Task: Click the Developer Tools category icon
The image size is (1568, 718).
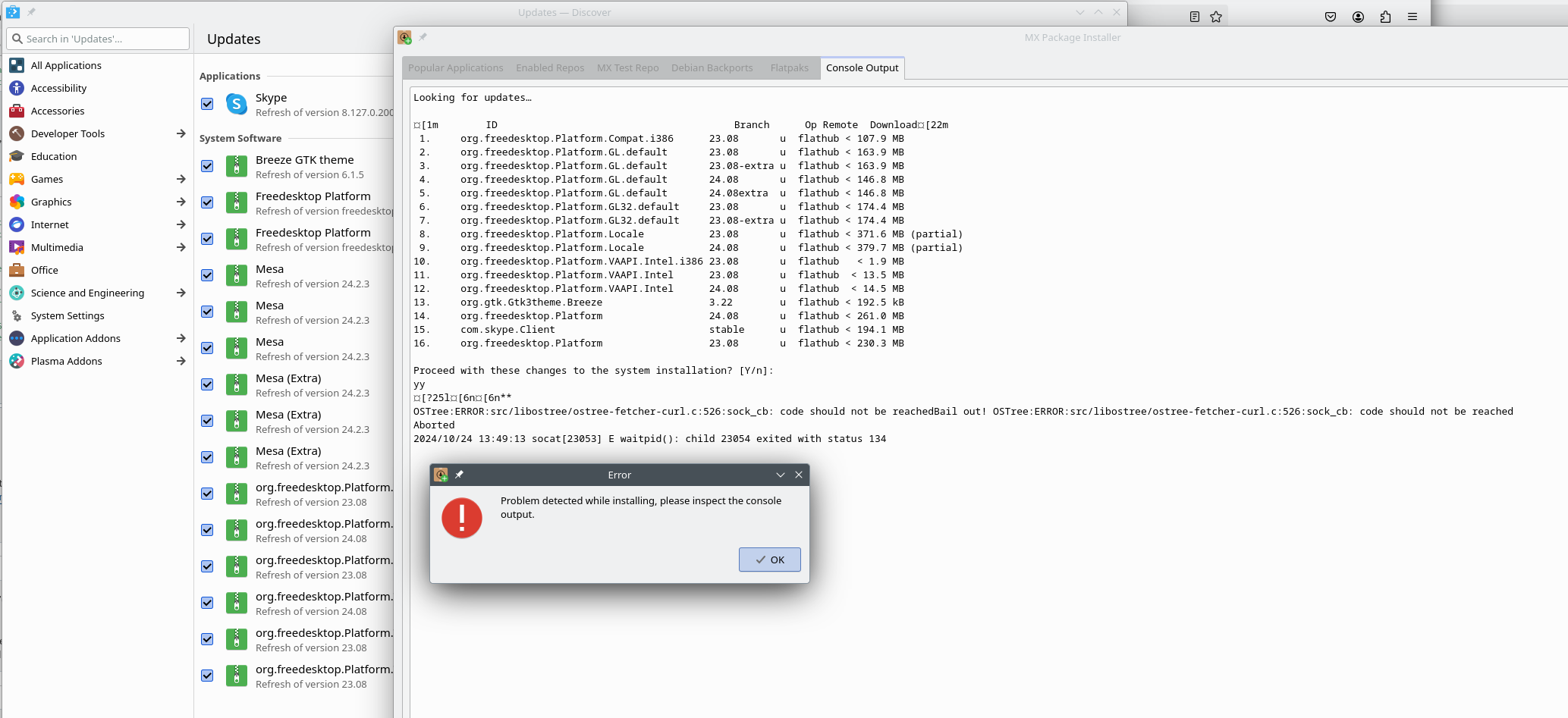Action: (x=17, y=133)
